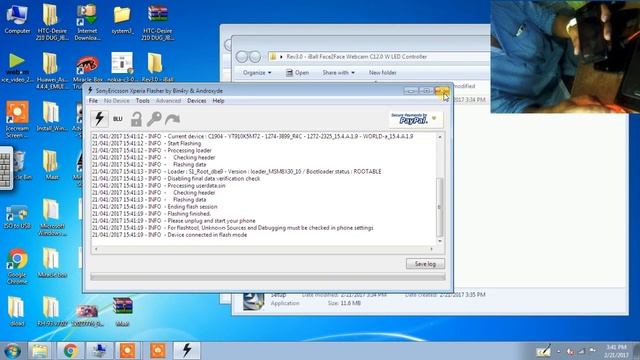This screenshot has width=640, height=360.
Task: Click the Flasher progress bar
Action: tap(268, 277)
